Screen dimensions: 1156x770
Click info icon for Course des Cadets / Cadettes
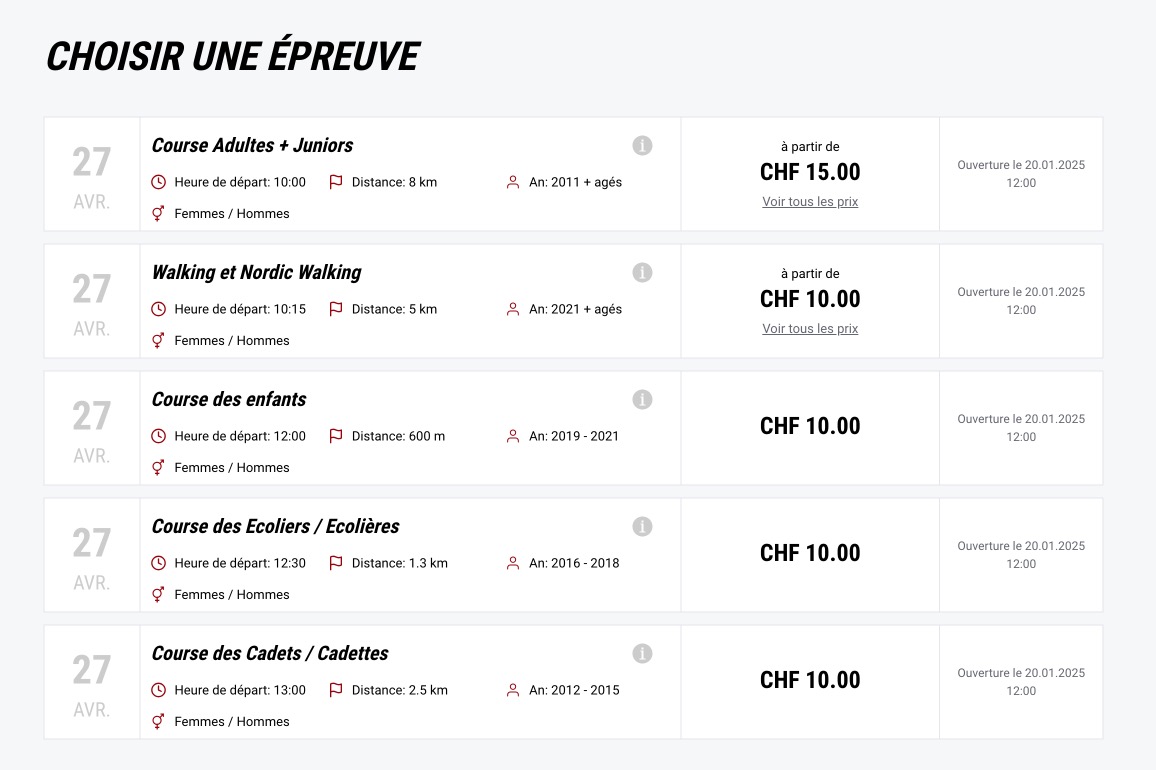pyautogui.click(x=642, y=654)
